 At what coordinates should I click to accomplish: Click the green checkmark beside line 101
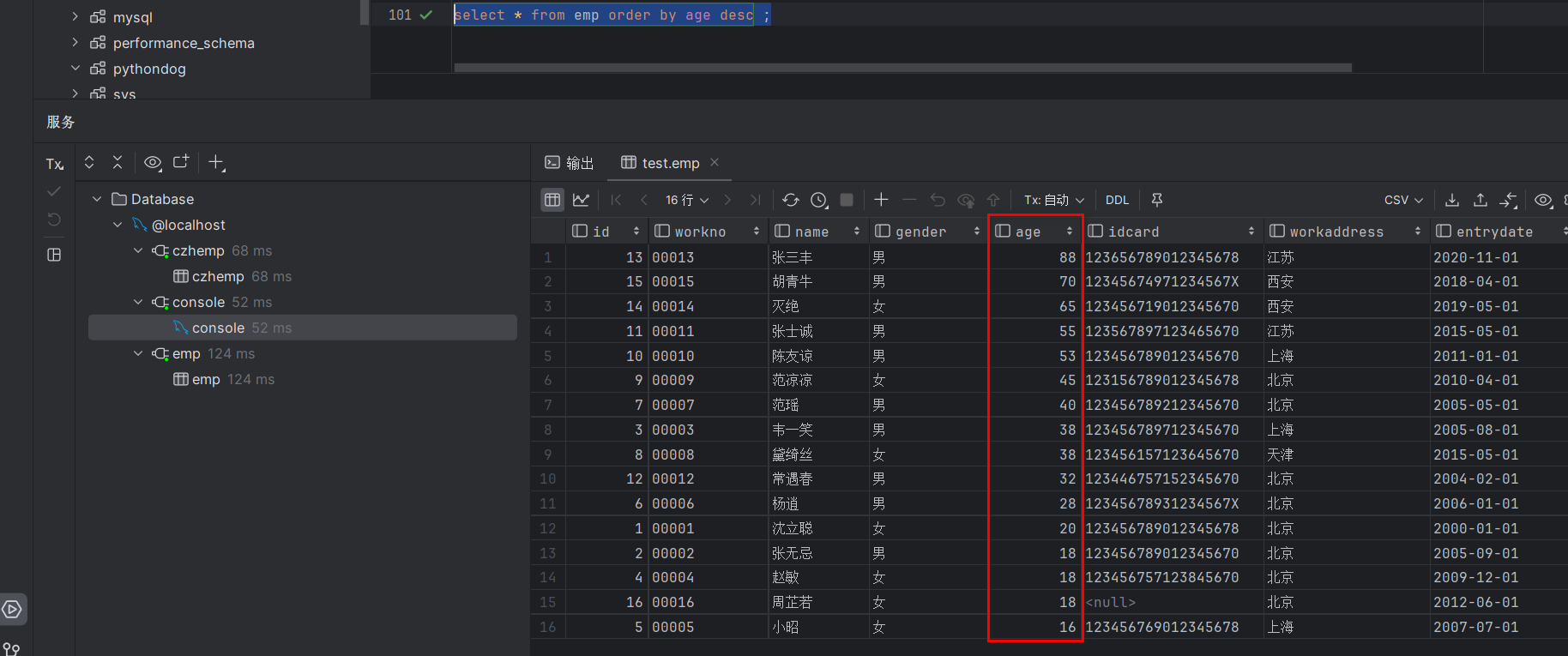coord(425,15)
